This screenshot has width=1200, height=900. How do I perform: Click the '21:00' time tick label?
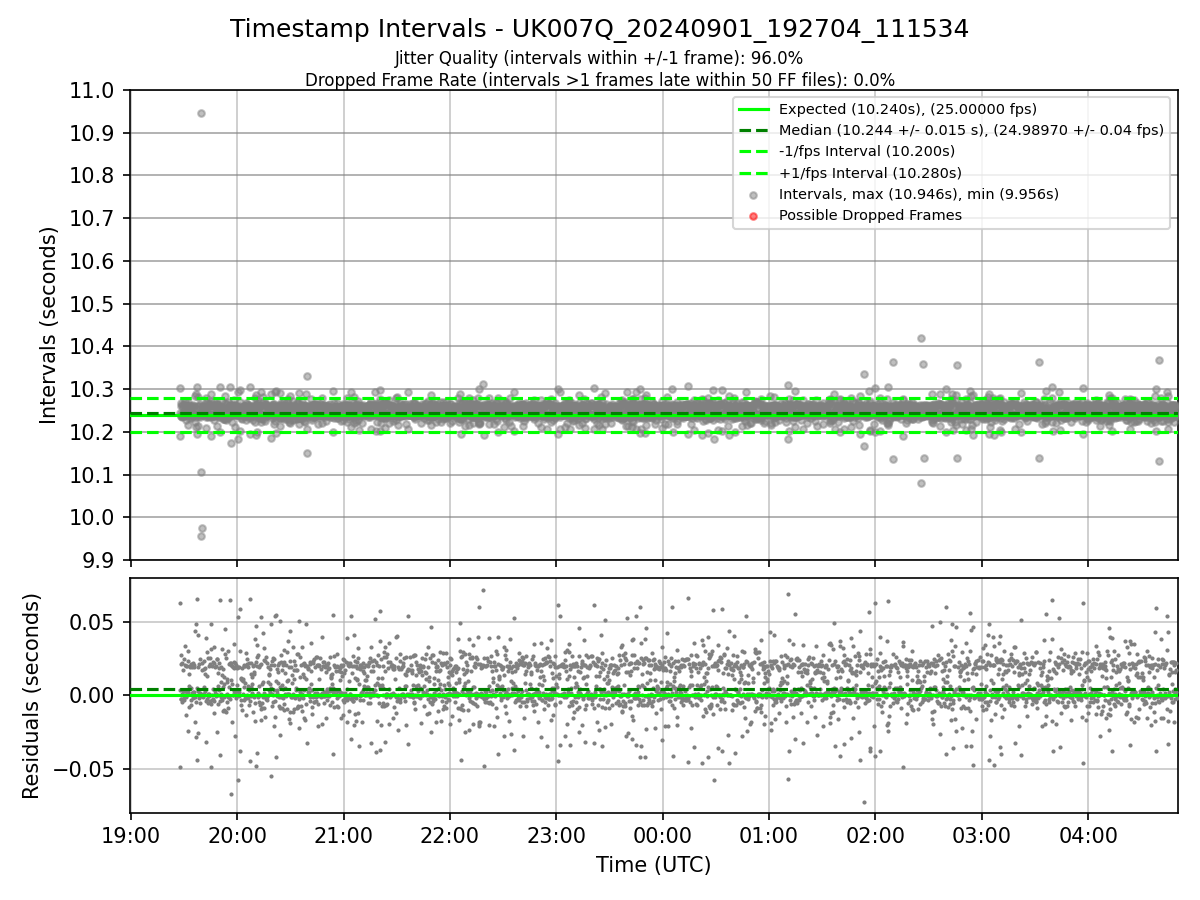[x=343, y=835]
